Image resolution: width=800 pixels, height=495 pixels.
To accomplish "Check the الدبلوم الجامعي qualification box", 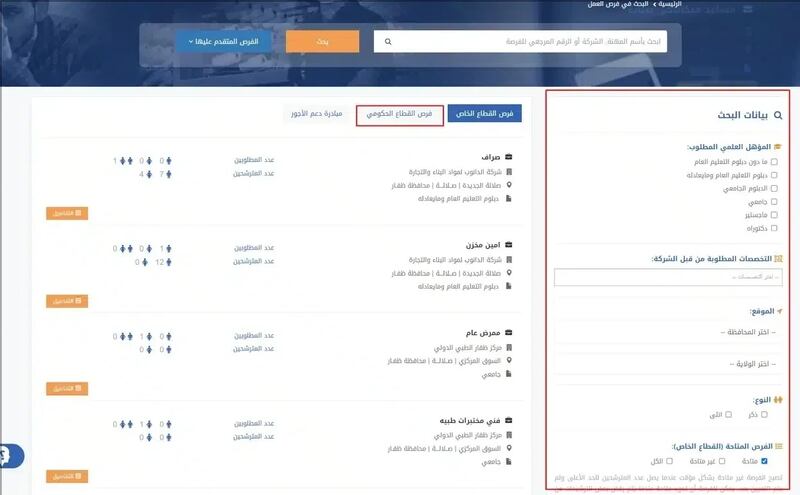I will click(x=774, y=188).
